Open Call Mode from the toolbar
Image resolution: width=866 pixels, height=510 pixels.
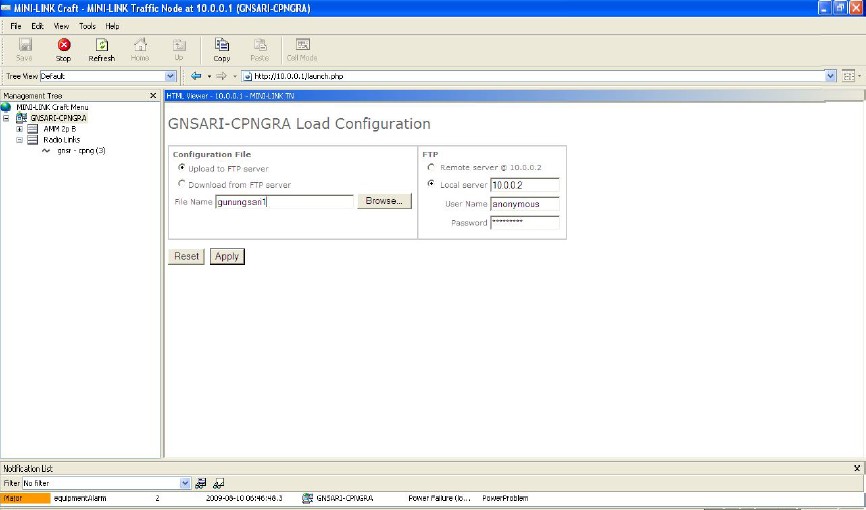[302, 45]
